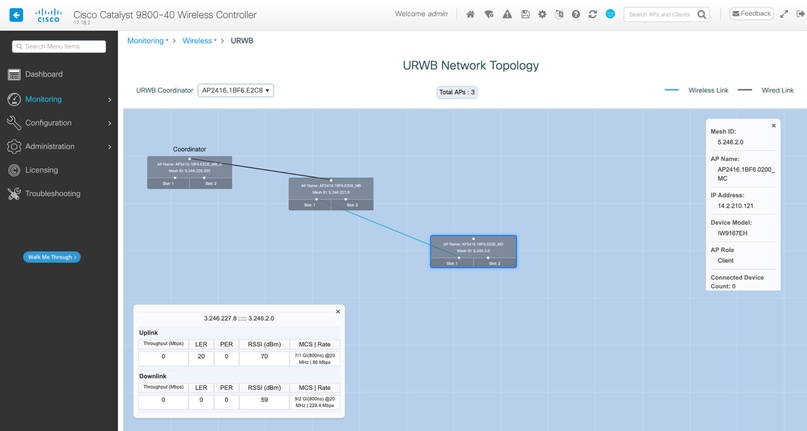Image resolution: width=807 pixels, height=431 pixels.
Task: Expand the Configuration submenu chevron
Action: tap(110, 124)
